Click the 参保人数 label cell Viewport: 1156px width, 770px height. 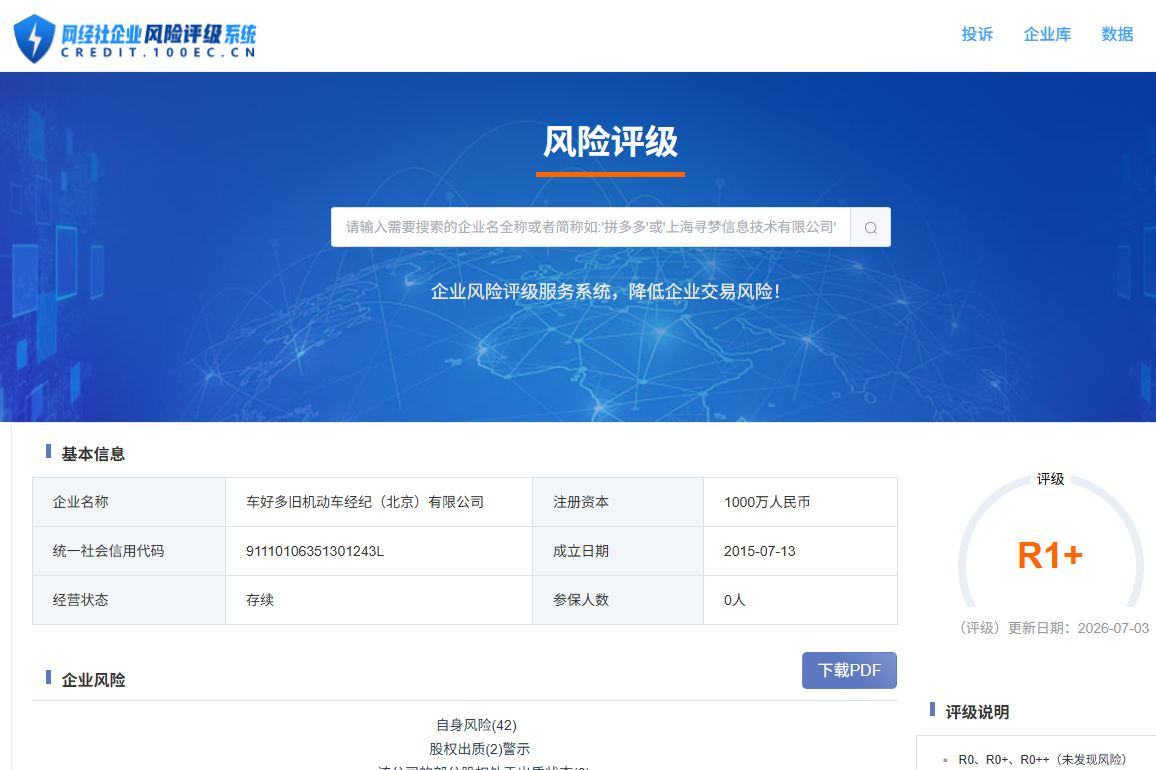(618, 600)
